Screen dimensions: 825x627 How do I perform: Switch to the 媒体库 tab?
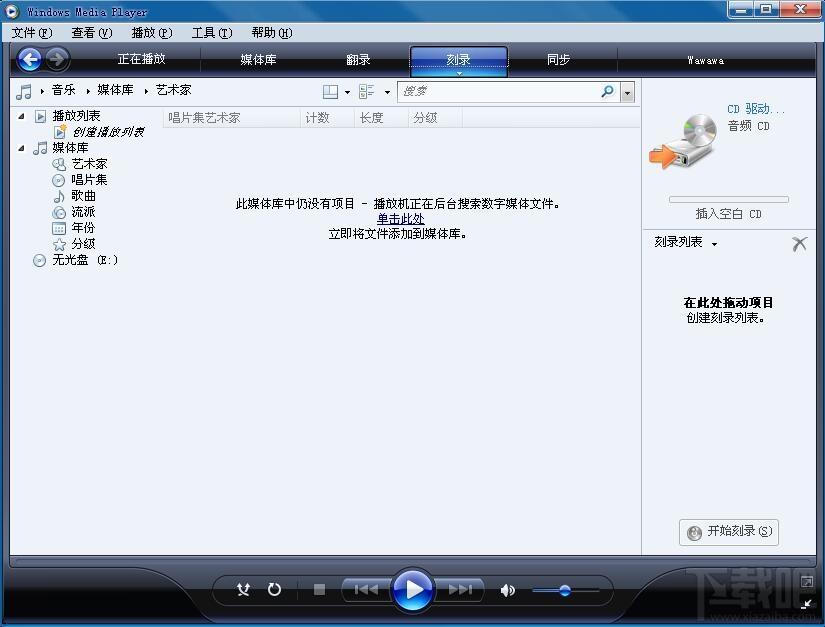258,59
